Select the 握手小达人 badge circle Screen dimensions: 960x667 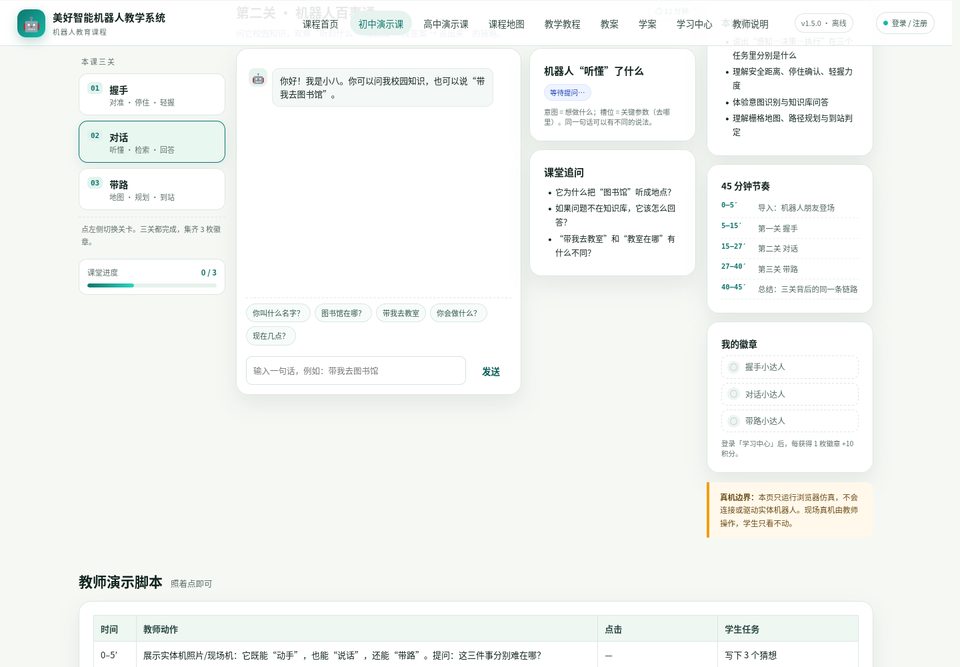733,367
